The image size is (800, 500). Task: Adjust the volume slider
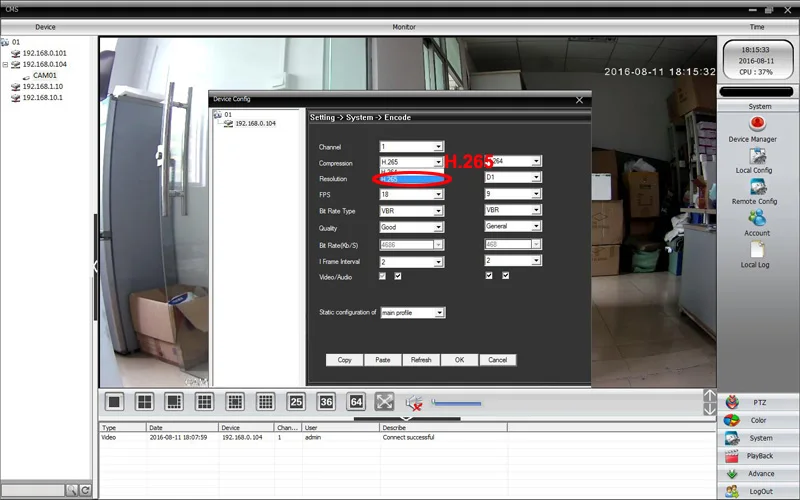coord(456,403)
